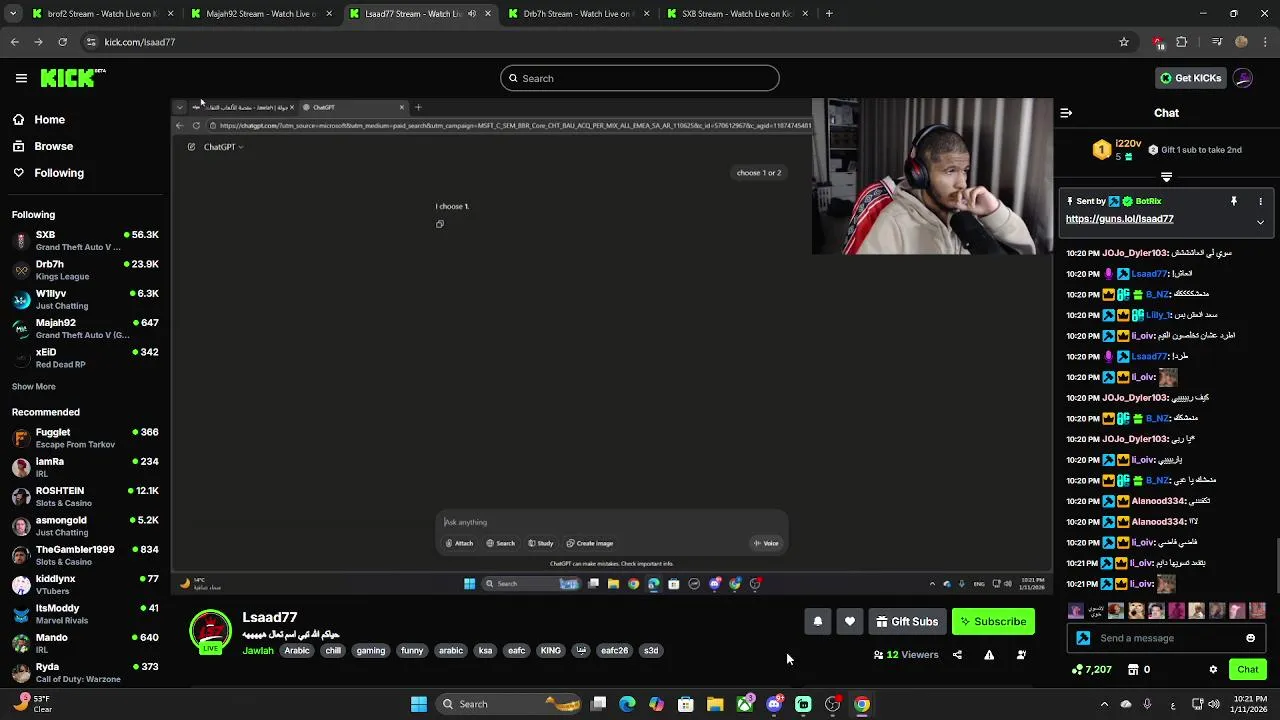Open xEID Red Dead RP channel

pyautogui.click(x=85, y=358)
